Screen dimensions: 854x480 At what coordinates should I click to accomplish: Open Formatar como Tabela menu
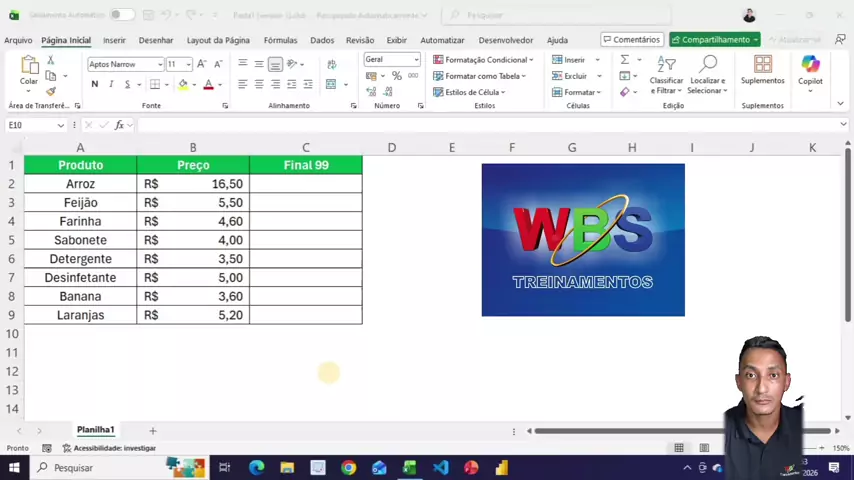pyautogui.click(x=479, y=76)
